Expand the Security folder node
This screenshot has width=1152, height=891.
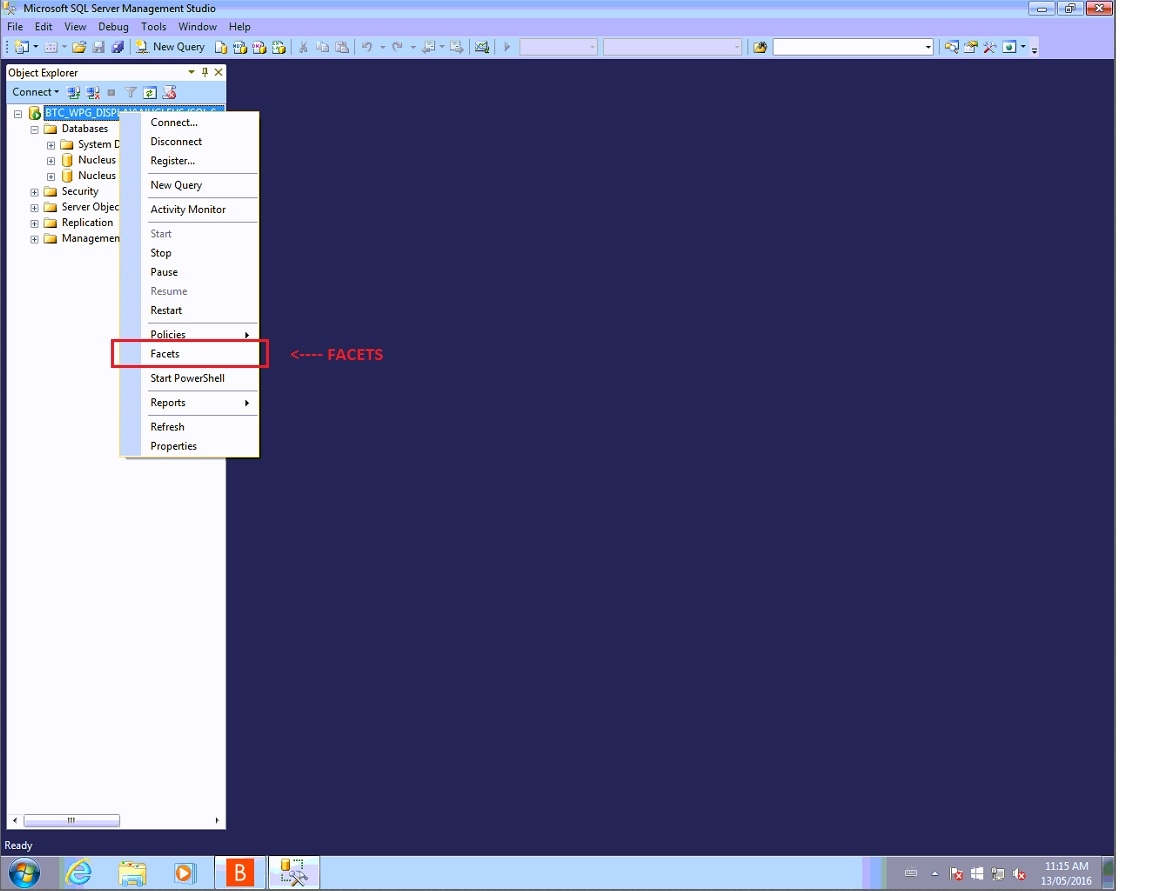(x=34, y=192)
